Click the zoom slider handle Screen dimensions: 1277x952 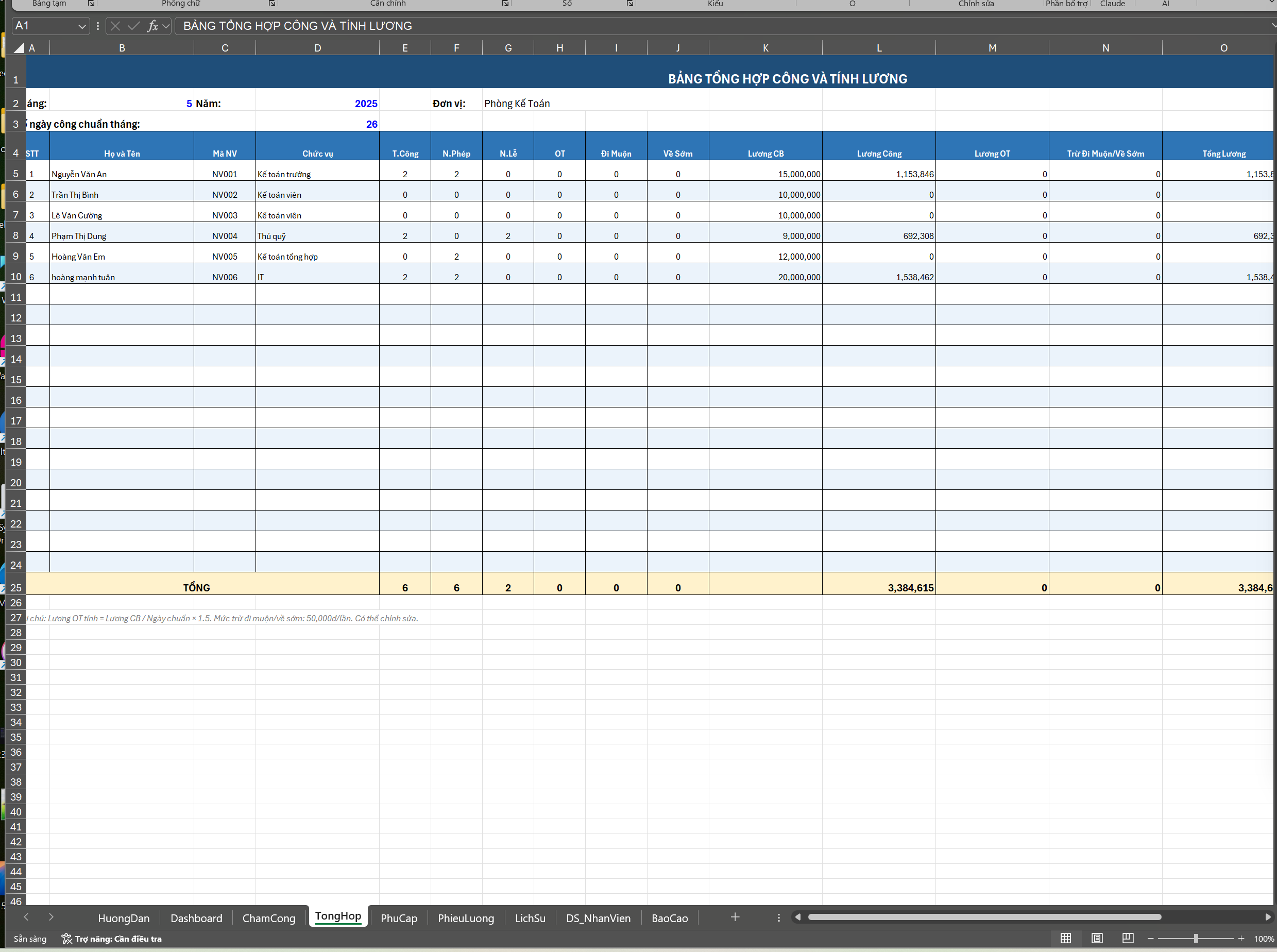point(1196,938)
